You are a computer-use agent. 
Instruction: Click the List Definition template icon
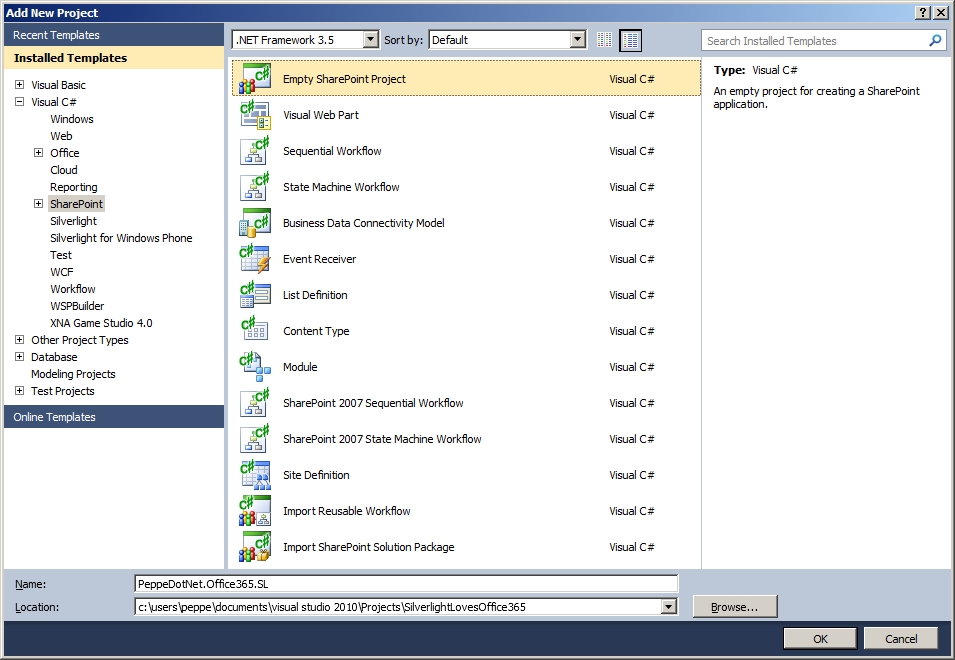[255, 294]
